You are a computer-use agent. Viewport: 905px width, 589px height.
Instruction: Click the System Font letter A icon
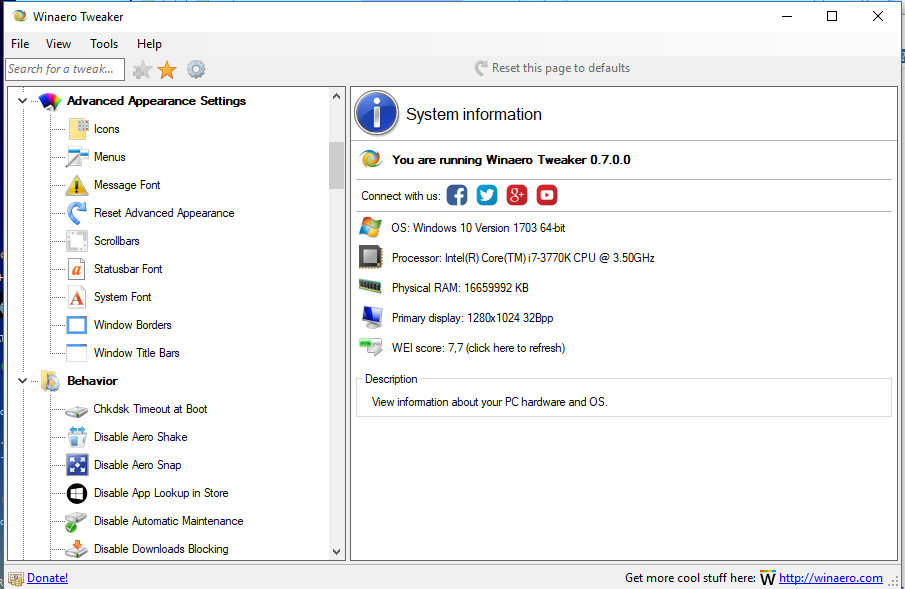tap(77, 297)
